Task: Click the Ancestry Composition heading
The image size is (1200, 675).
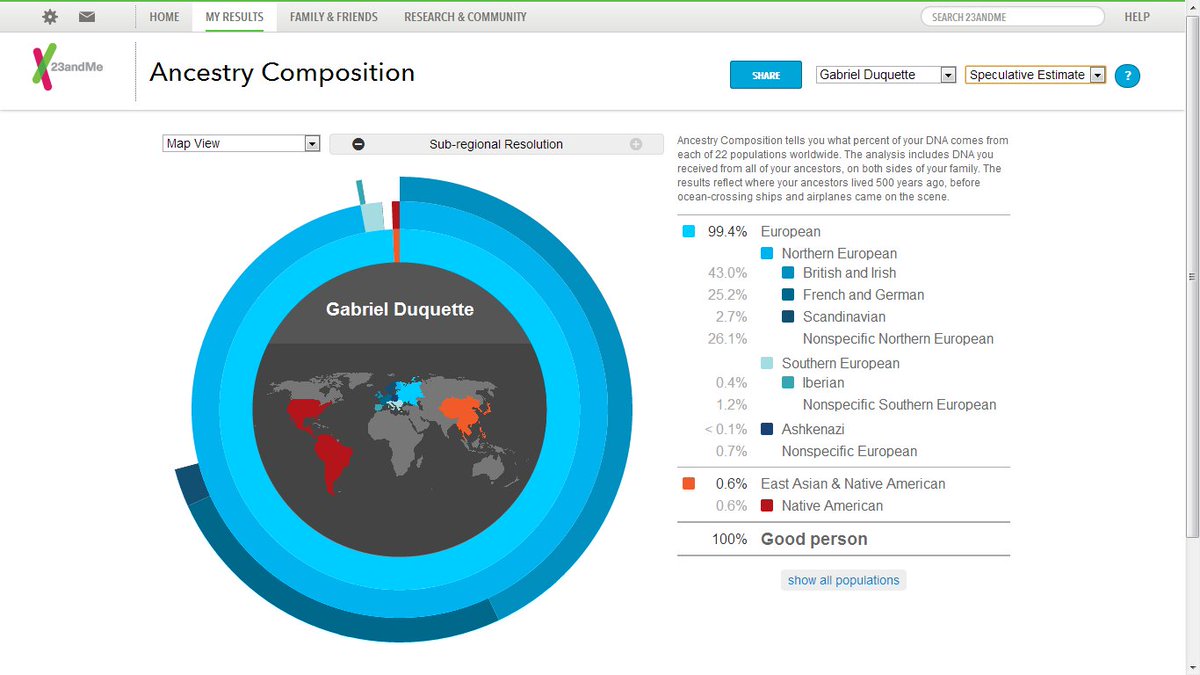Action: 282,73
